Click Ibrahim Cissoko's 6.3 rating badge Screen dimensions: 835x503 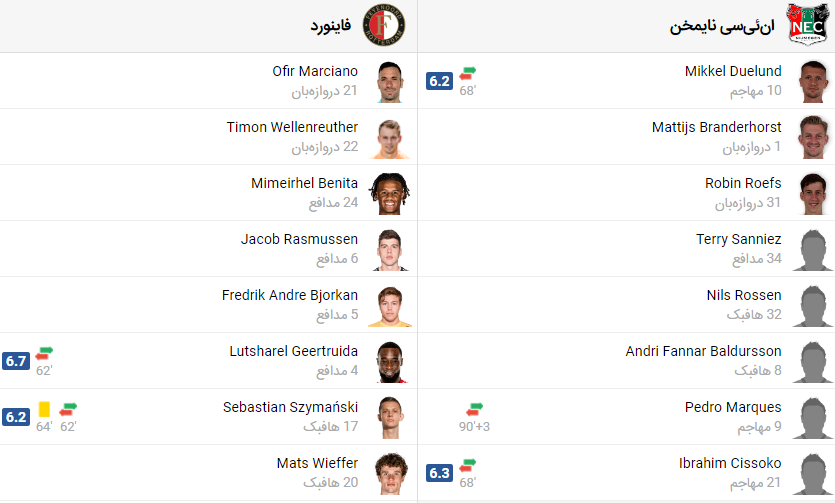tap(439, 473)
